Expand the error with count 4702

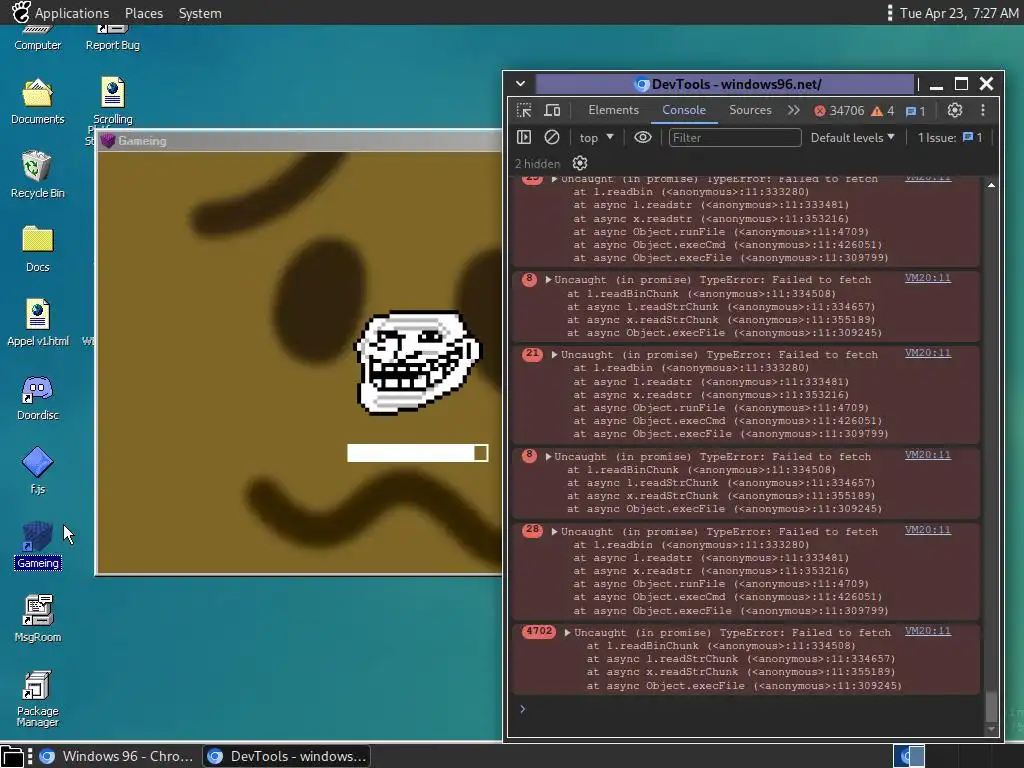(x=568, y=633)
